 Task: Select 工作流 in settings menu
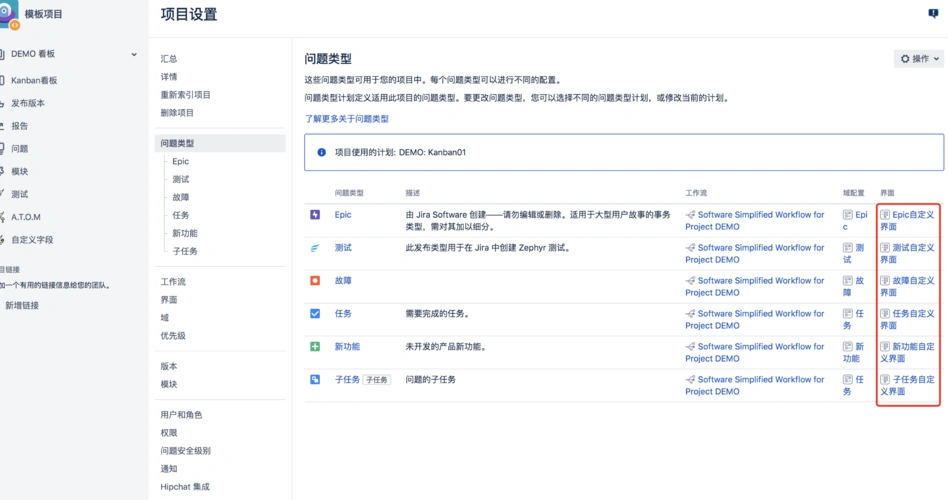point(173,282)
